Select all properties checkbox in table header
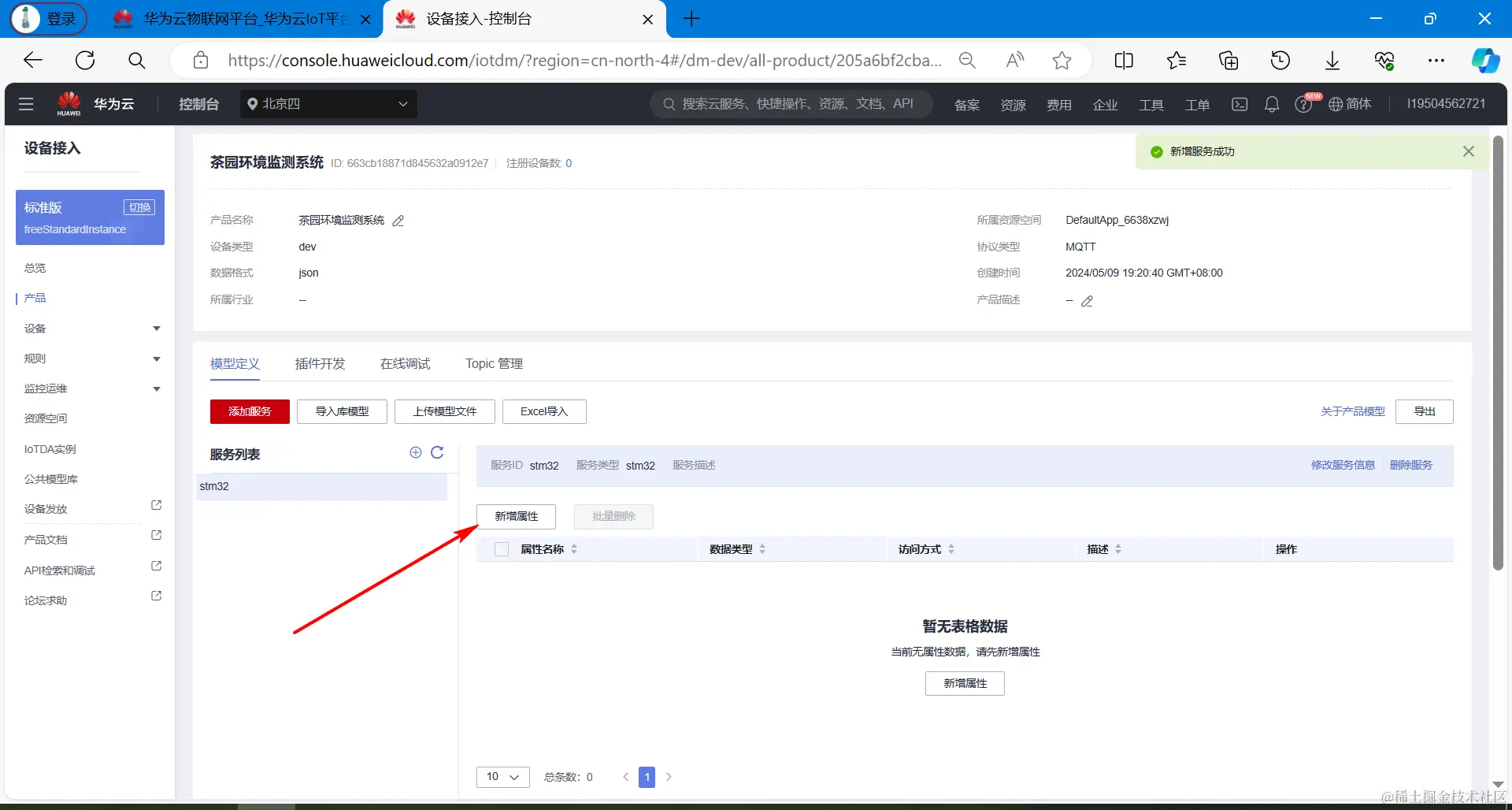This screenshot has height=810, width=1512. pyautogui.click(x=502, y=549)
